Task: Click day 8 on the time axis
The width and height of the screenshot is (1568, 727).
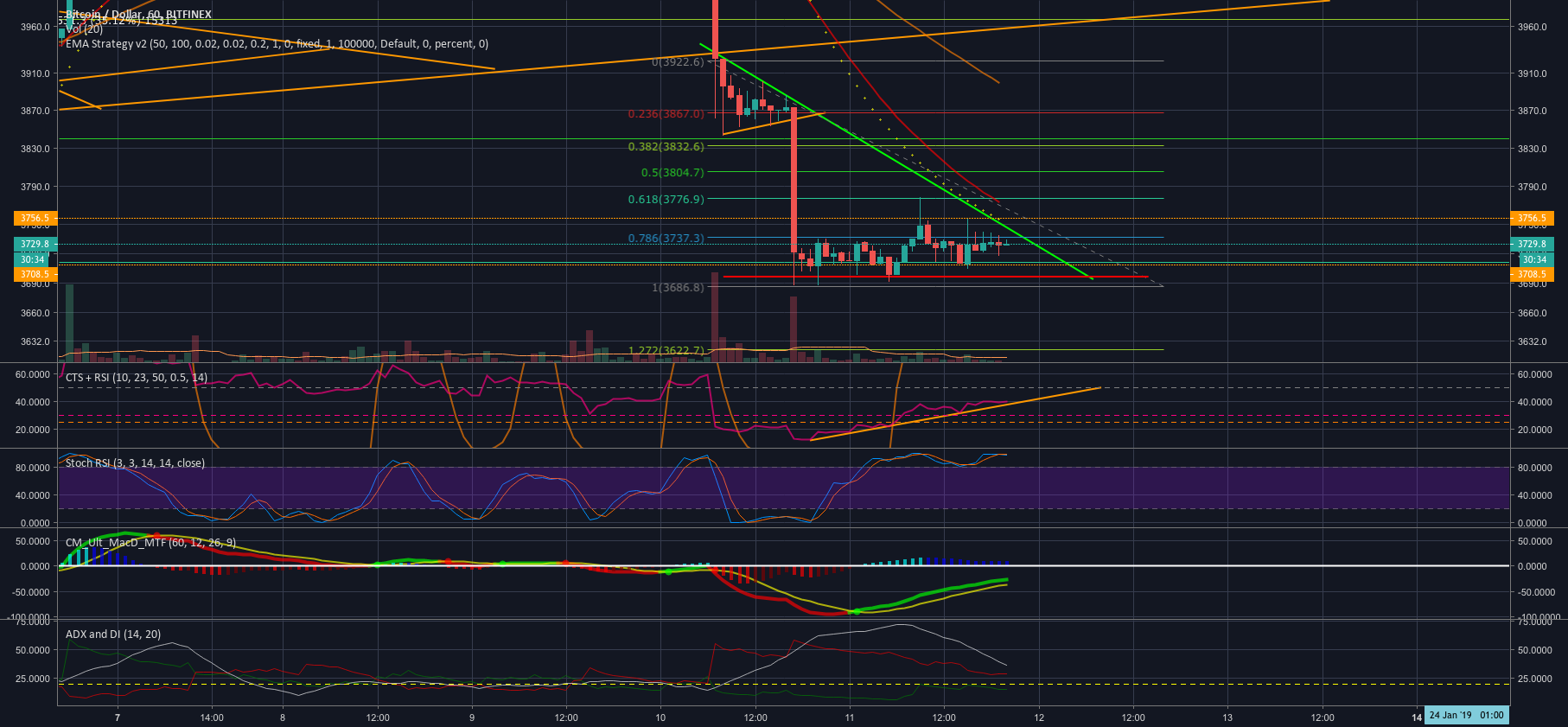Action: (x=283, y=717)
